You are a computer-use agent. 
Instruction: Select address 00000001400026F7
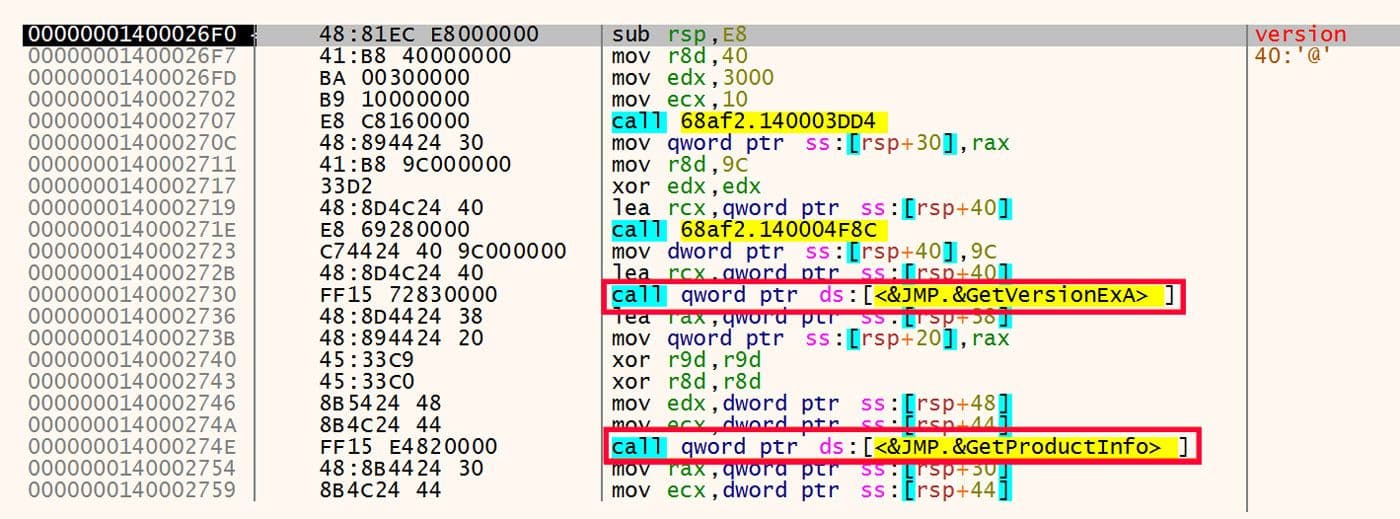pos(132,56)
